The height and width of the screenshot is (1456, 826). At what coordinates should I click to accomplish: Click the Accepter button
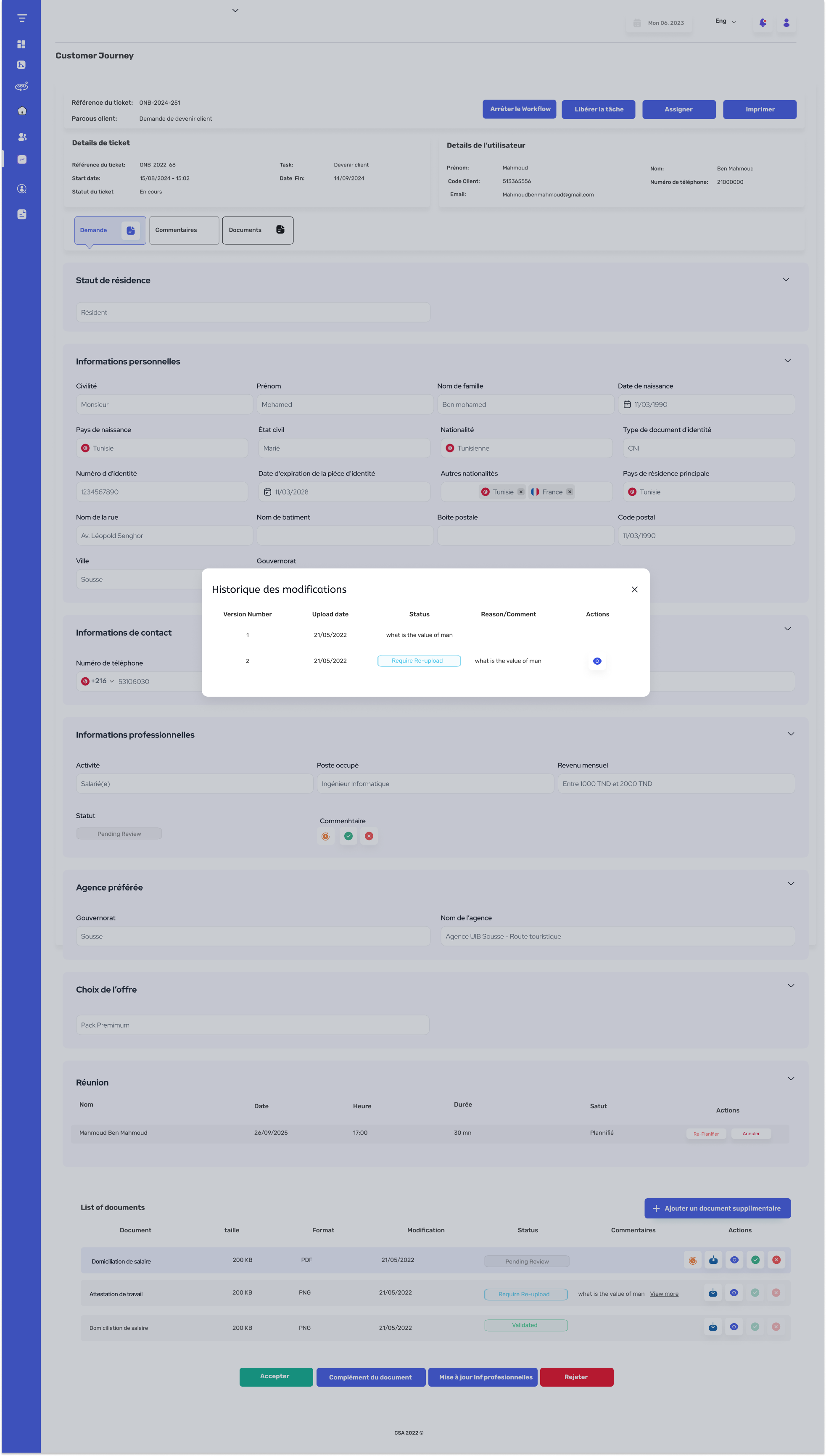(x=276, y=1377)
